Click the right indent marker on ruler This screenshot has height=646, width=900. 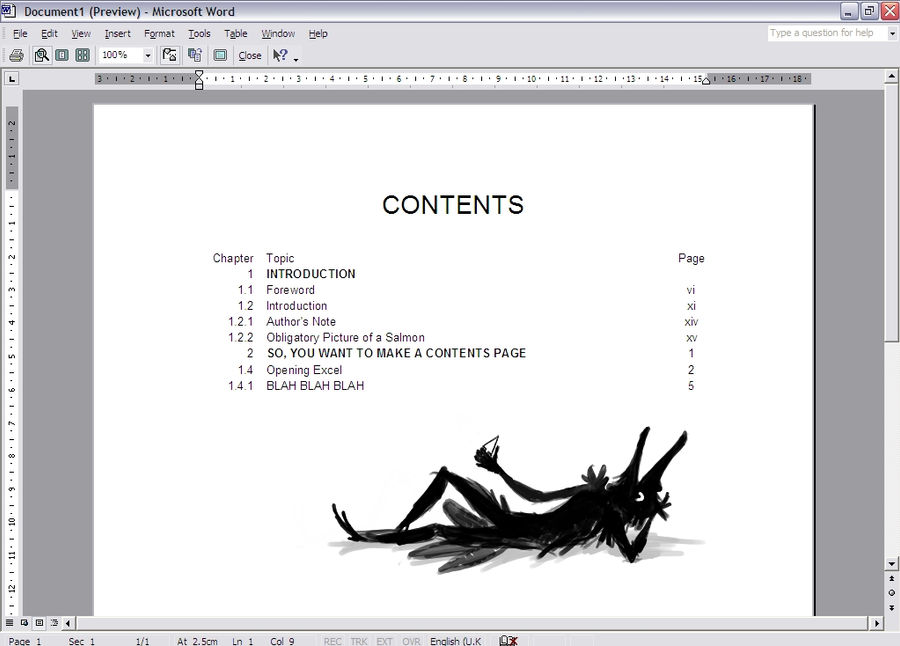[x=706, y=81]
